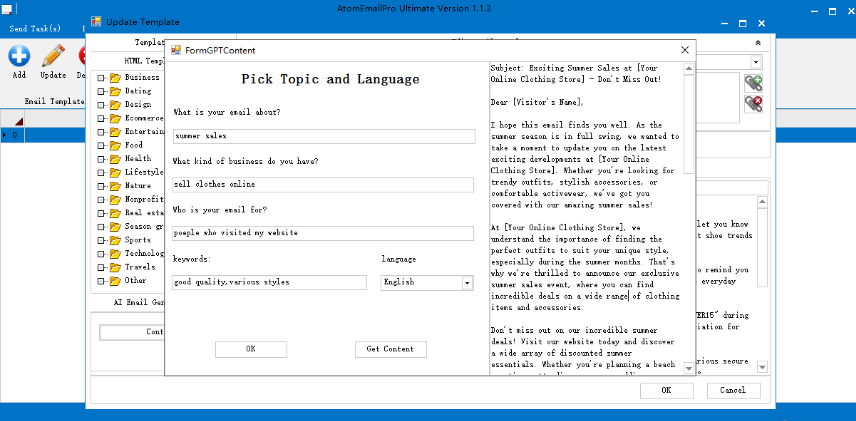Image resolution: width=856 pixels, height=421 pixels.
Task: Open the combo box above attachment icons
Action: point(757,62)
